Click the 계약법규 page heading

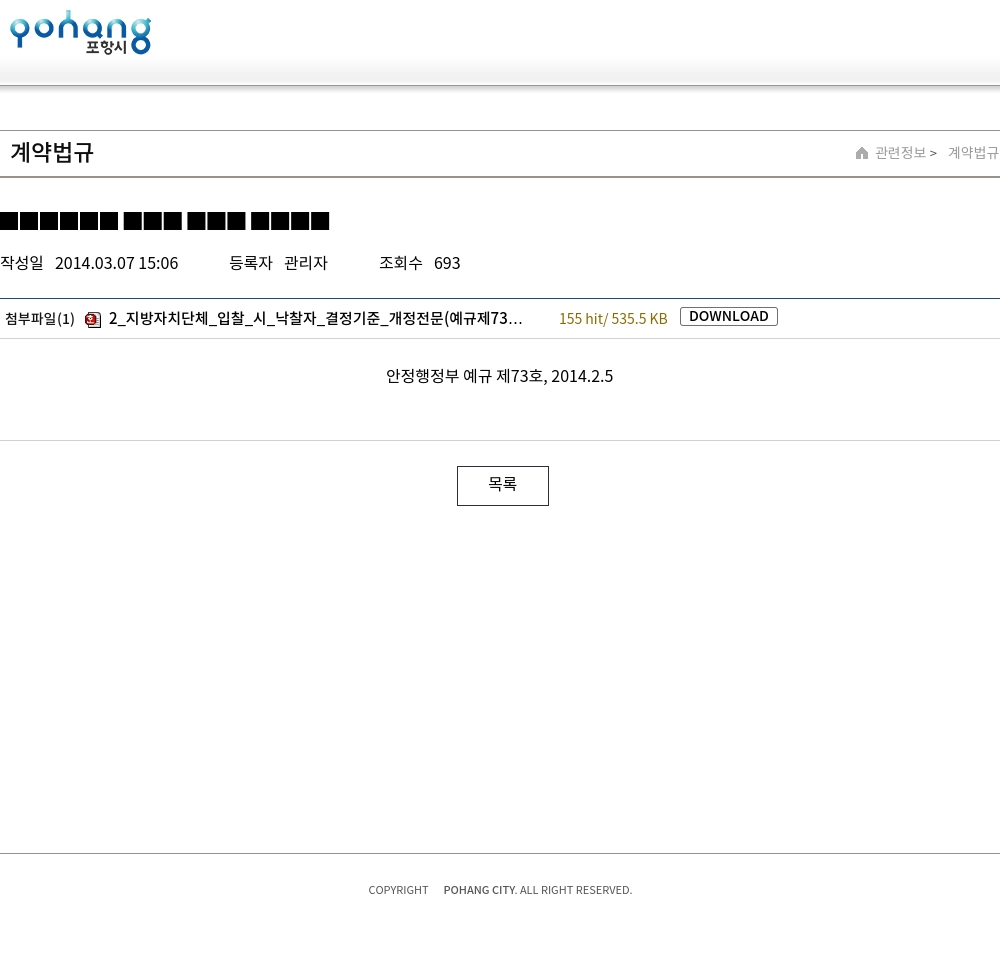pos(52,153)
